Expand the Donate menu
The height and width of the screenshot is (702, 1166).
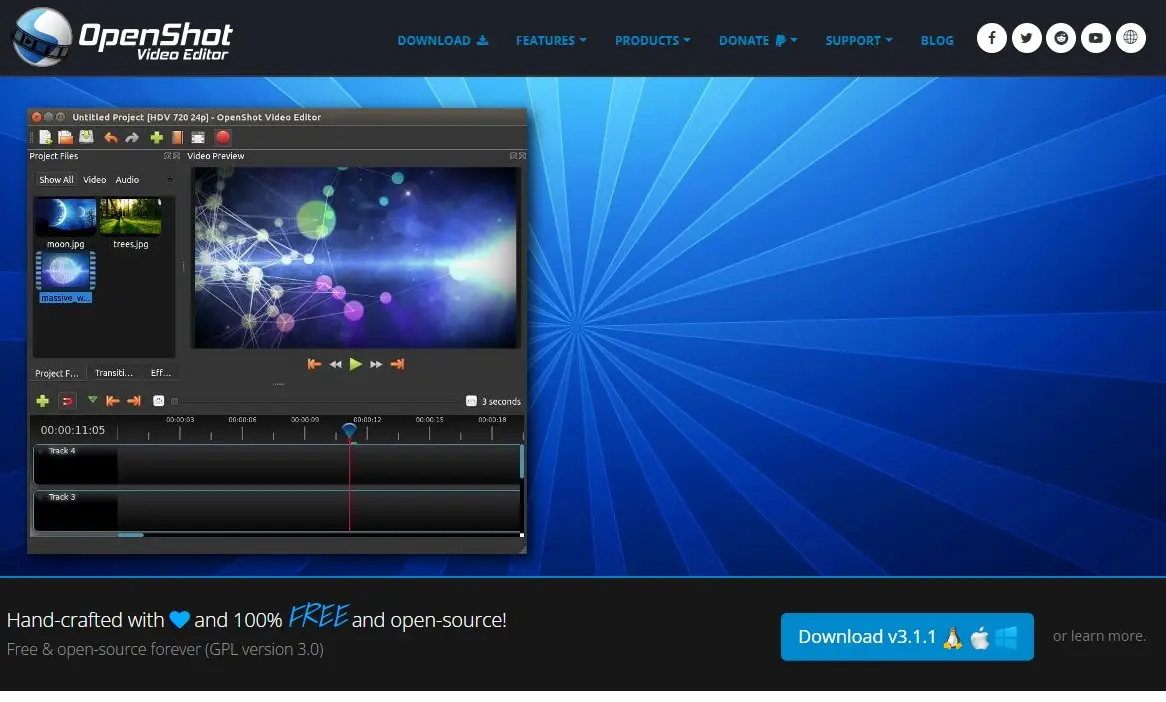click(x=758, y=41)
